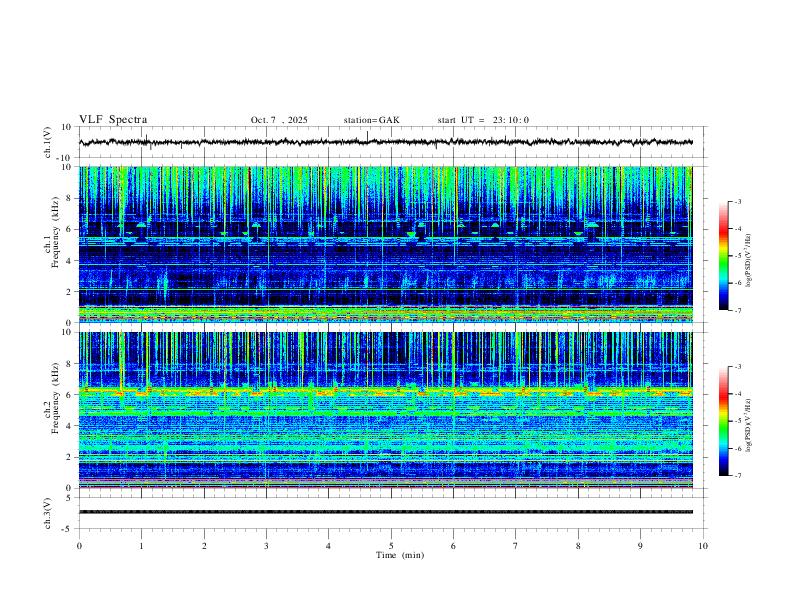Click time axis tick label '3'
Screen dimensions: 792x612
pyautogui.click(x=266, y=546)
